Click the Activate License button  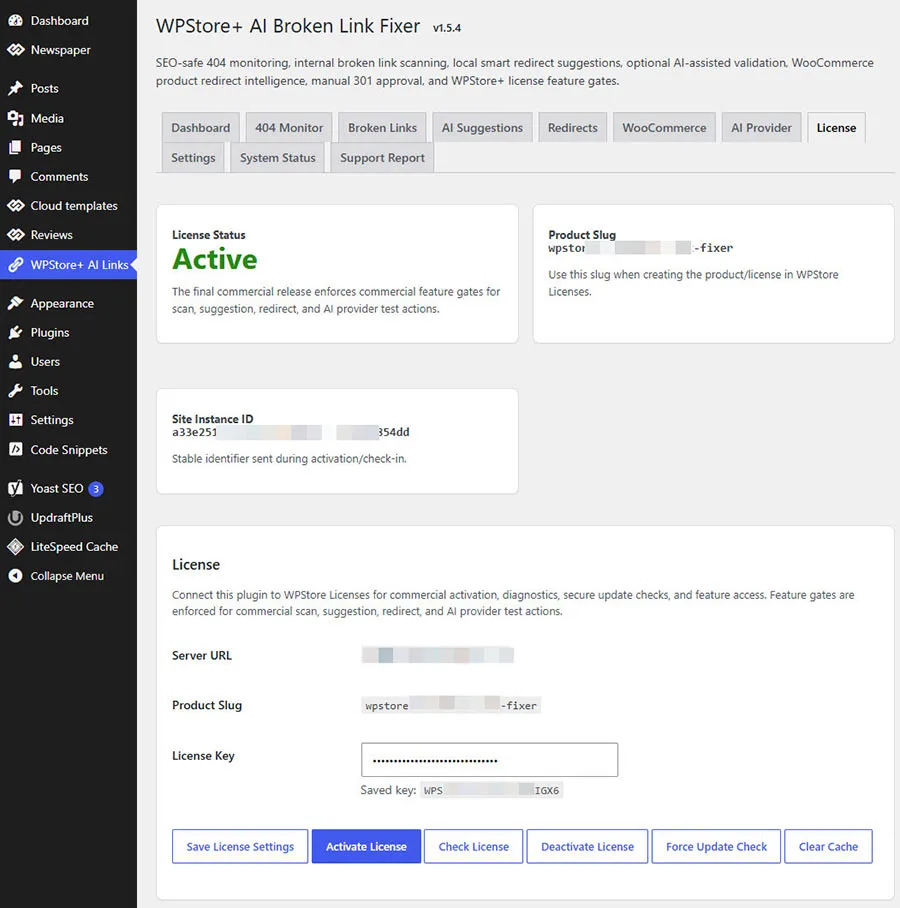(366, 846)
